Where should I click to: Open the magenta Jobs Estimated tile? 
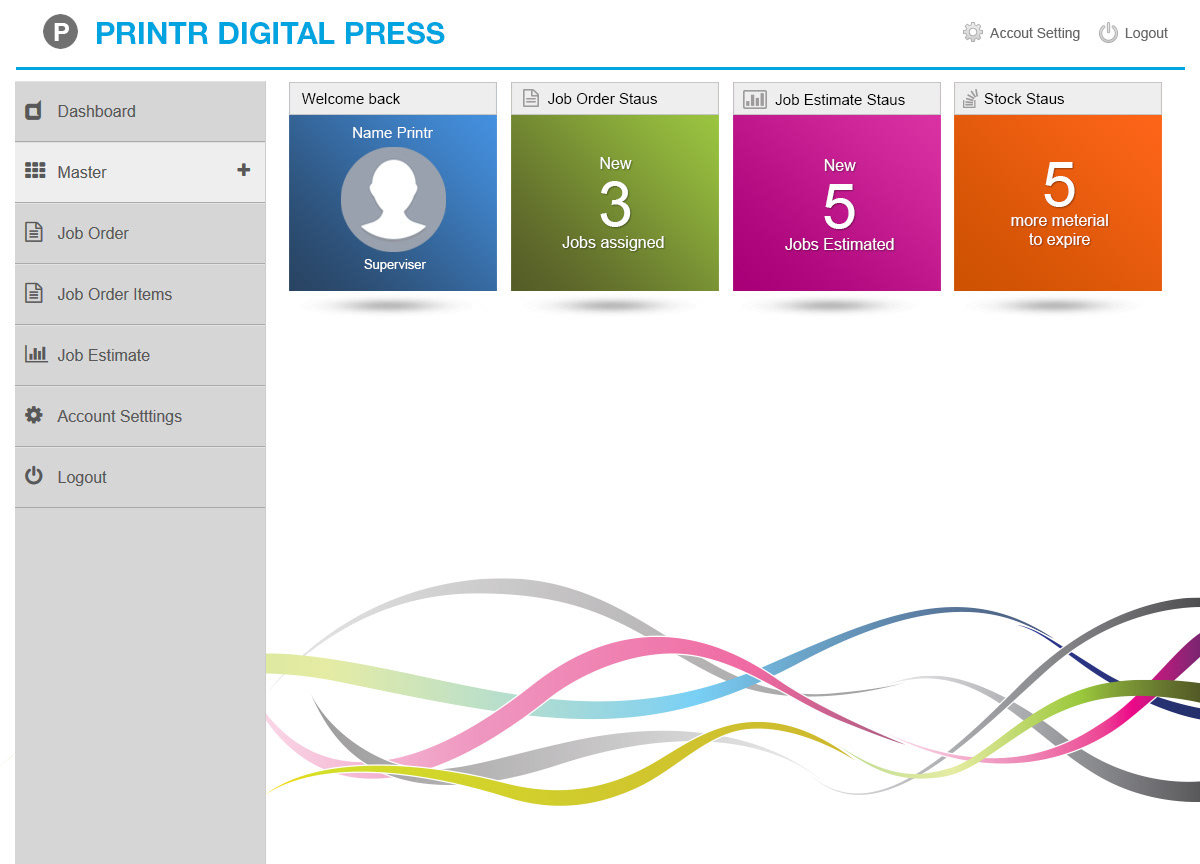pyautogui.click(x=837, y=203)
